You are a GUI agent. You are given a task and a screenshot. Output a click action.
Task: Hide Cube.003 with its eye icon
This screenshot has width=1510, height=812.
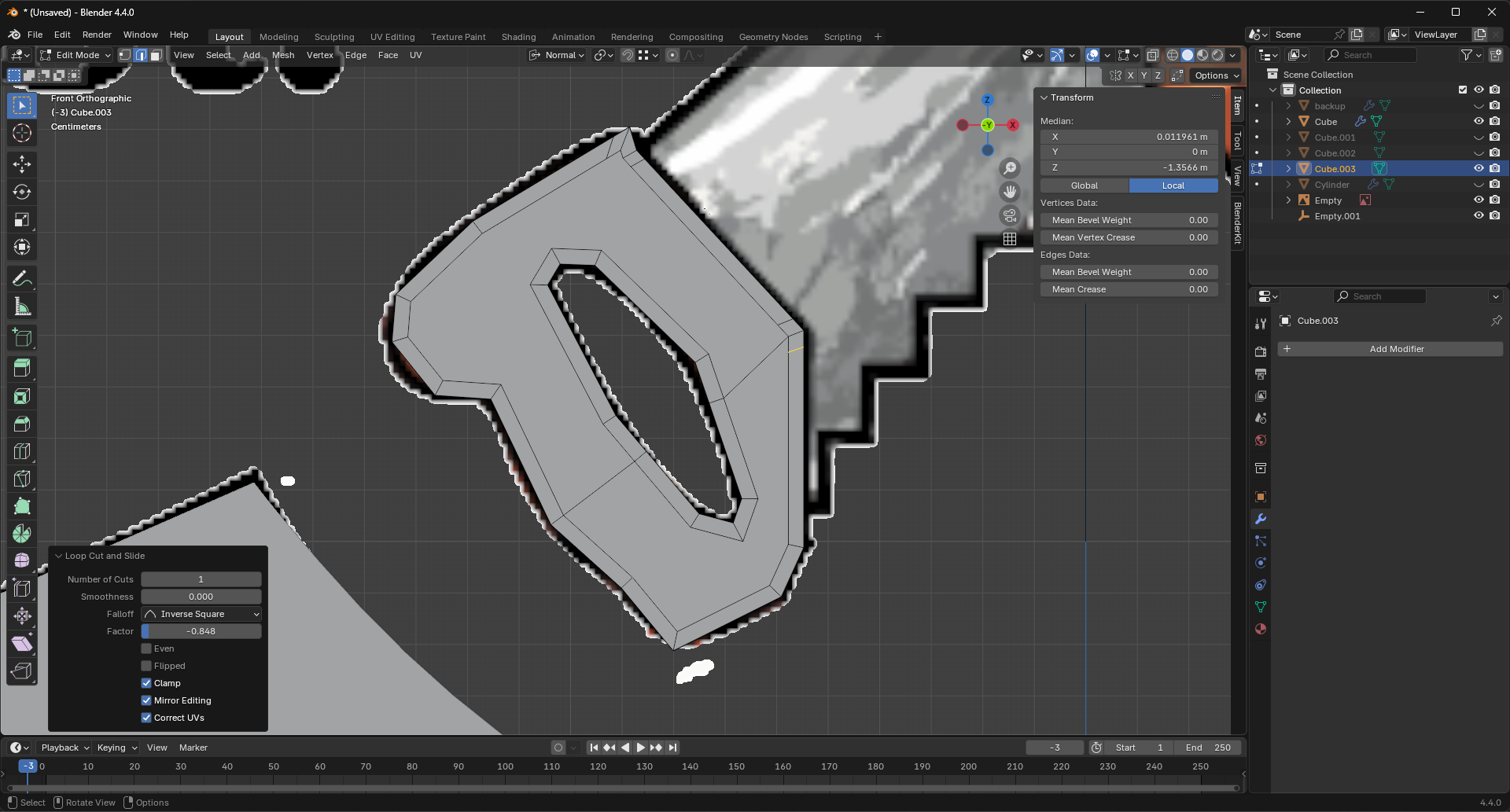click(1479, 168)
